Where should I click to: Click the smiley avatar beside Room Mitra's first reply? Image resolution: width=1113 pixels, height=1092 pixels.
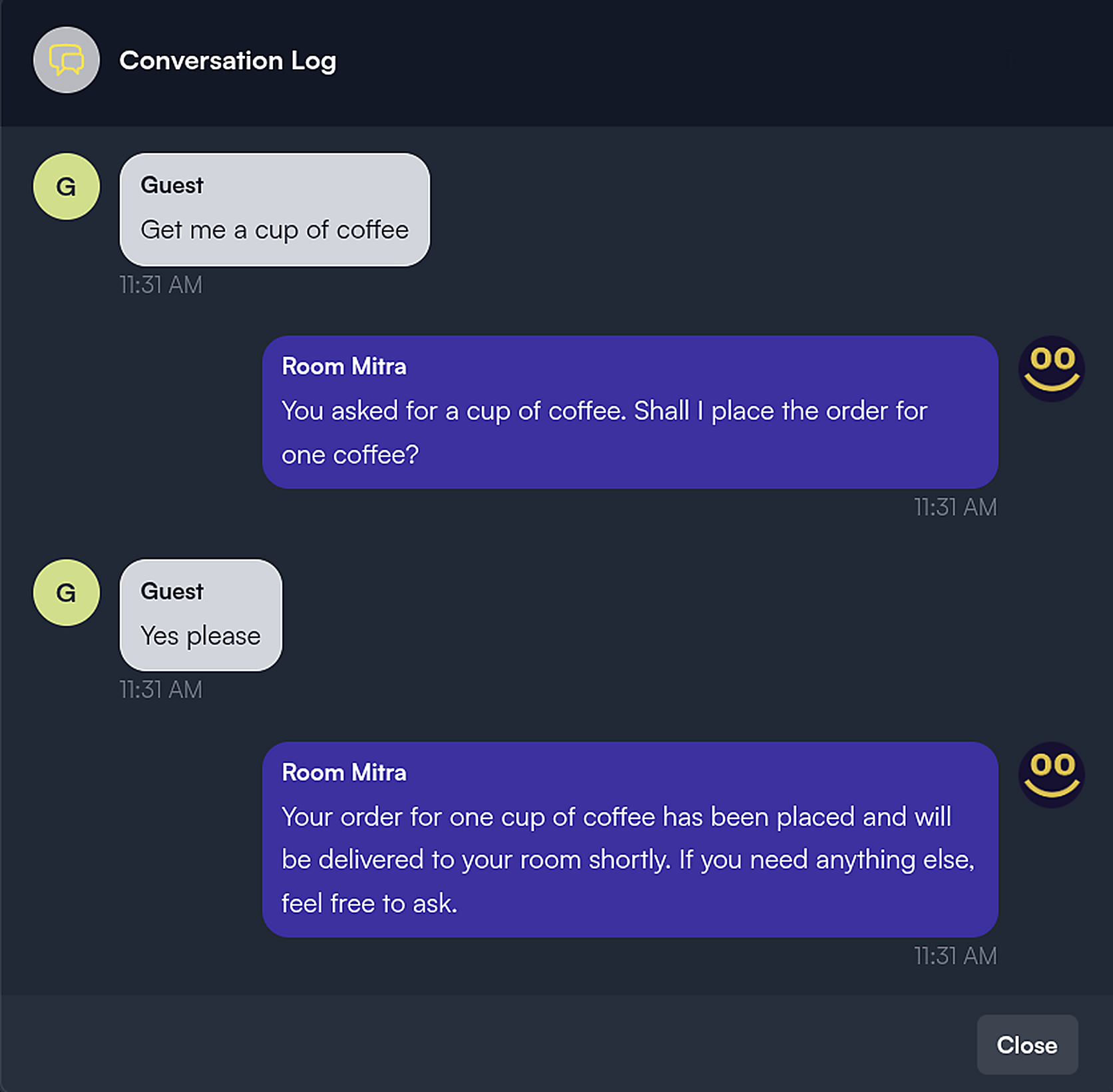click(1052, 370)
